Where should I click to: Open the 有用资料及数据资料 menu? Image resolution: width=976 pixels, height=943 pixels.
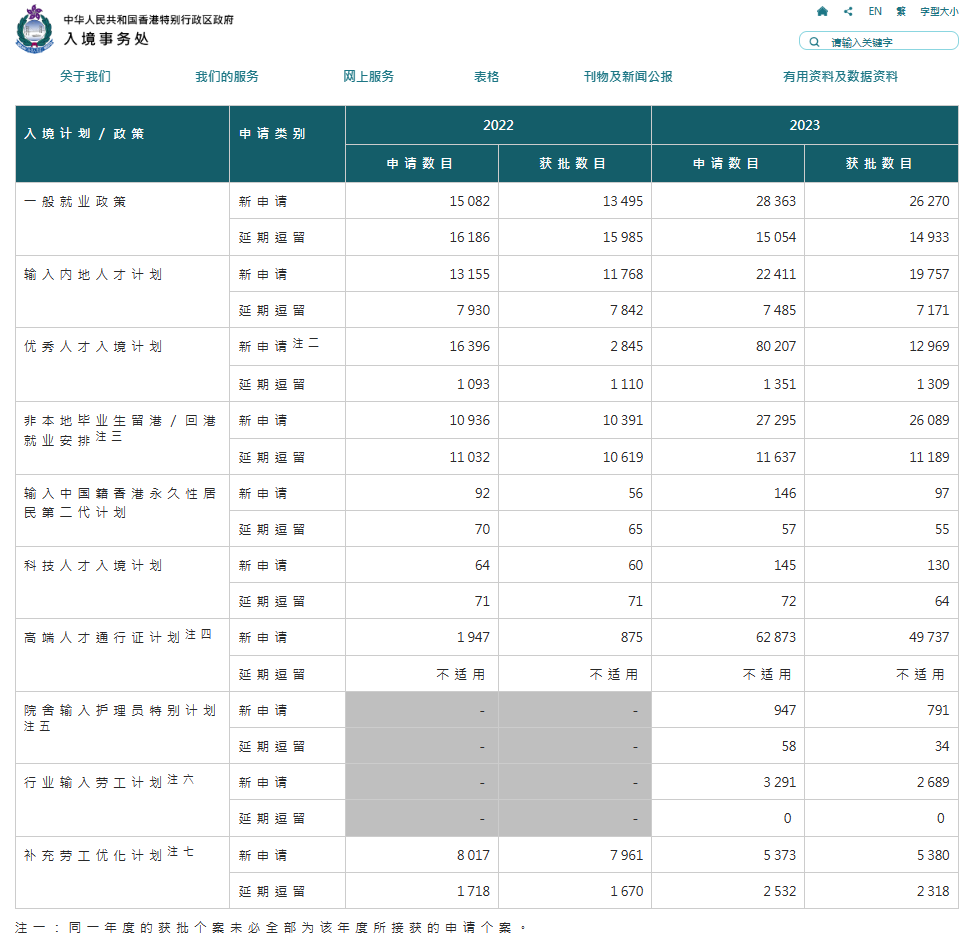(840, 77)
